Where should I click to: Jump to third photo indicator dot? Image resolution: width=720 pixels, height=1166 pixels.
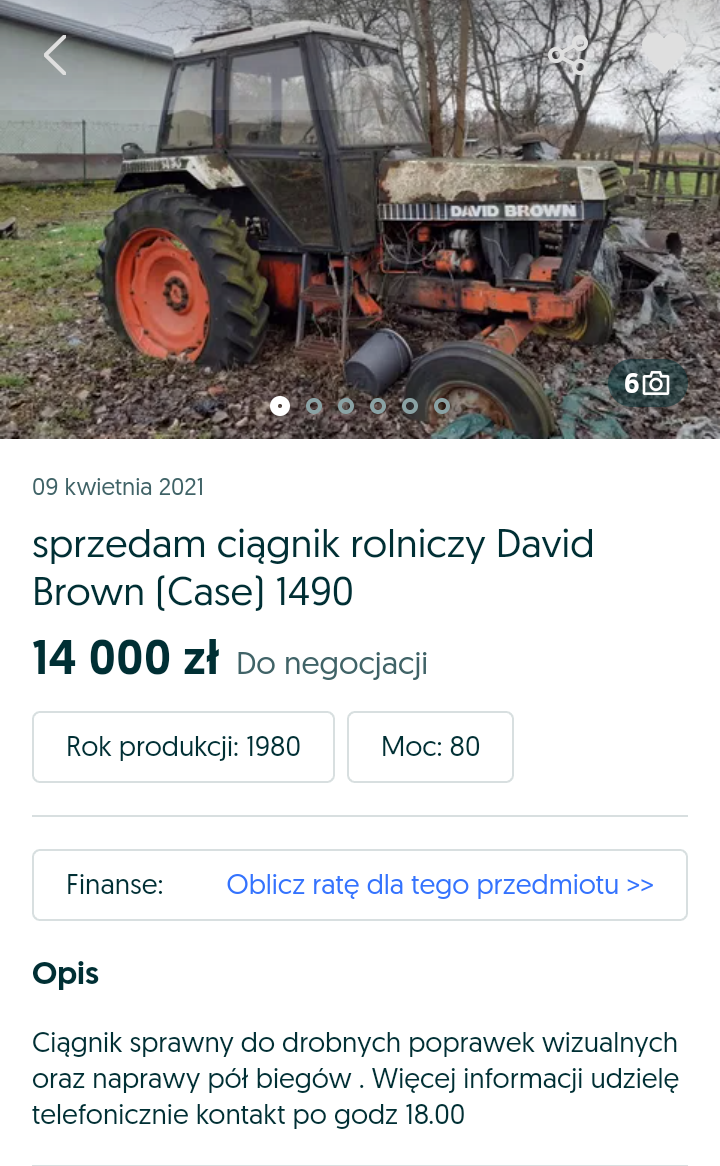(x=346, y=406)
